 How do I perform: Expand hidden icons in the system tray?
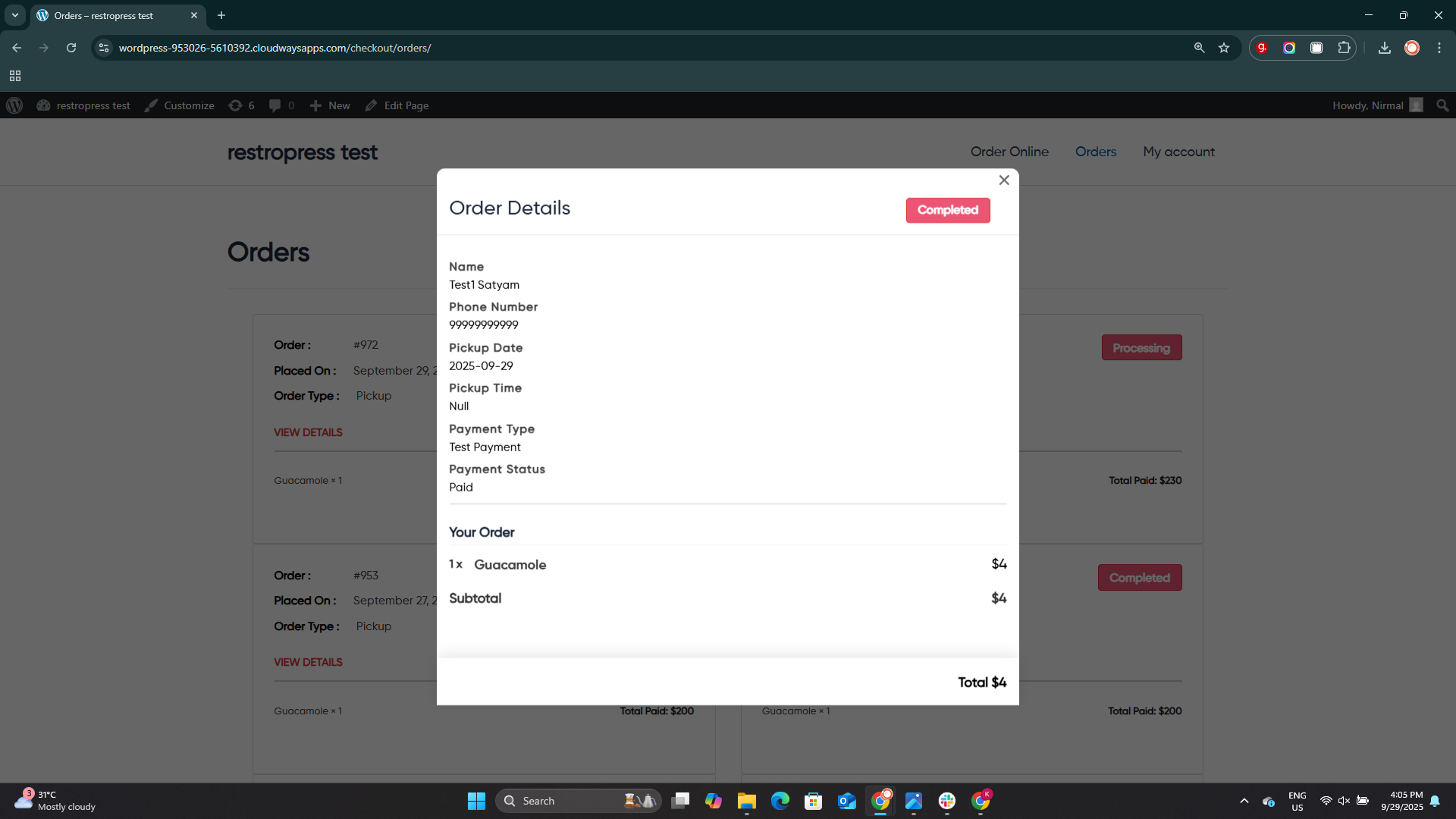click(1244, 801)
